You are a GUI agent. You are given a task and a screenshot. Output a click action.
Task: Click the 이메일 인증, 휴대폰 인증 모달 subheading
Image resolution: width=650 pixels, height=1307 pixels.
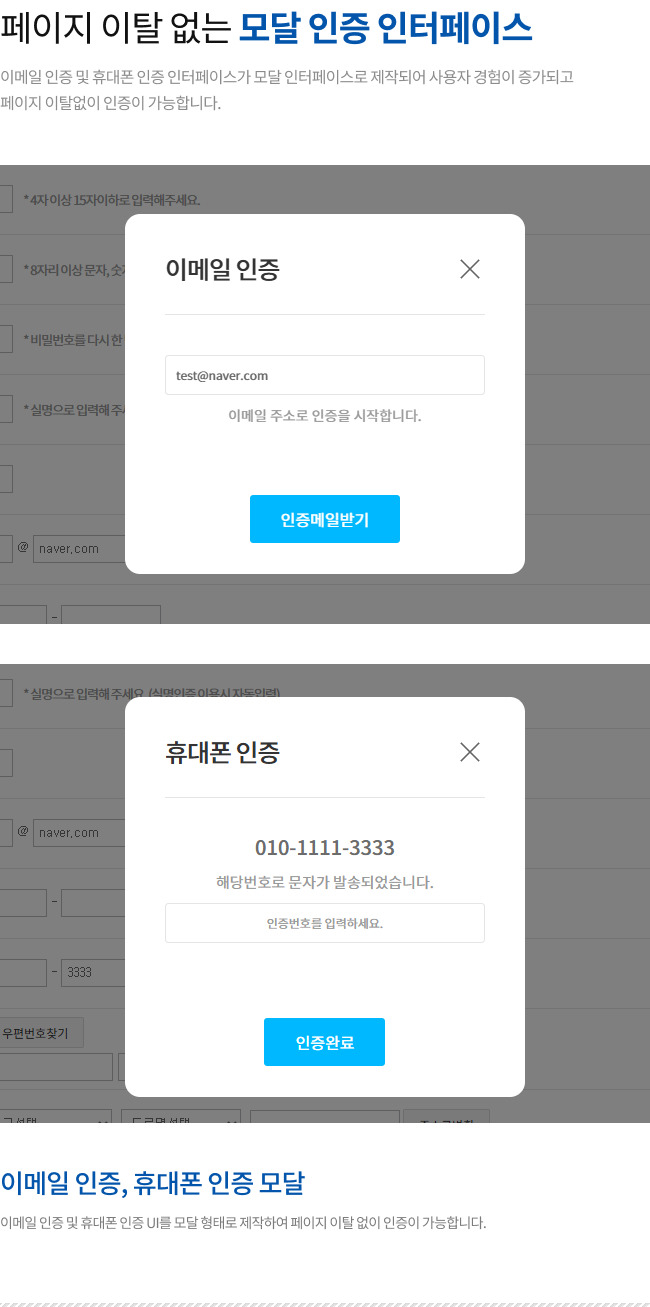(x=152, y=1183)
